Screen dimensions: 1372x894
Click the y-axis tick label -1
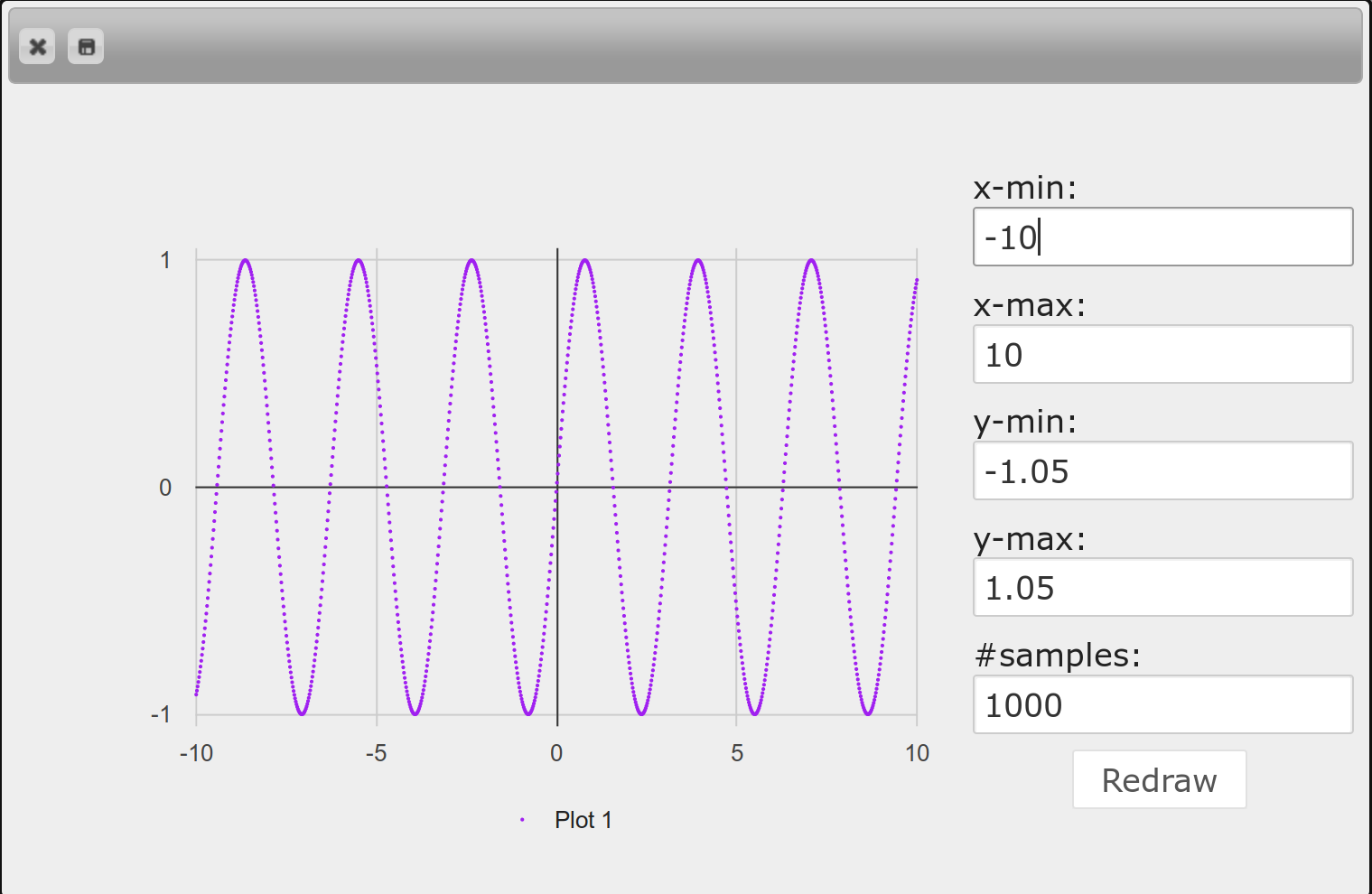[x=161, y=715]
